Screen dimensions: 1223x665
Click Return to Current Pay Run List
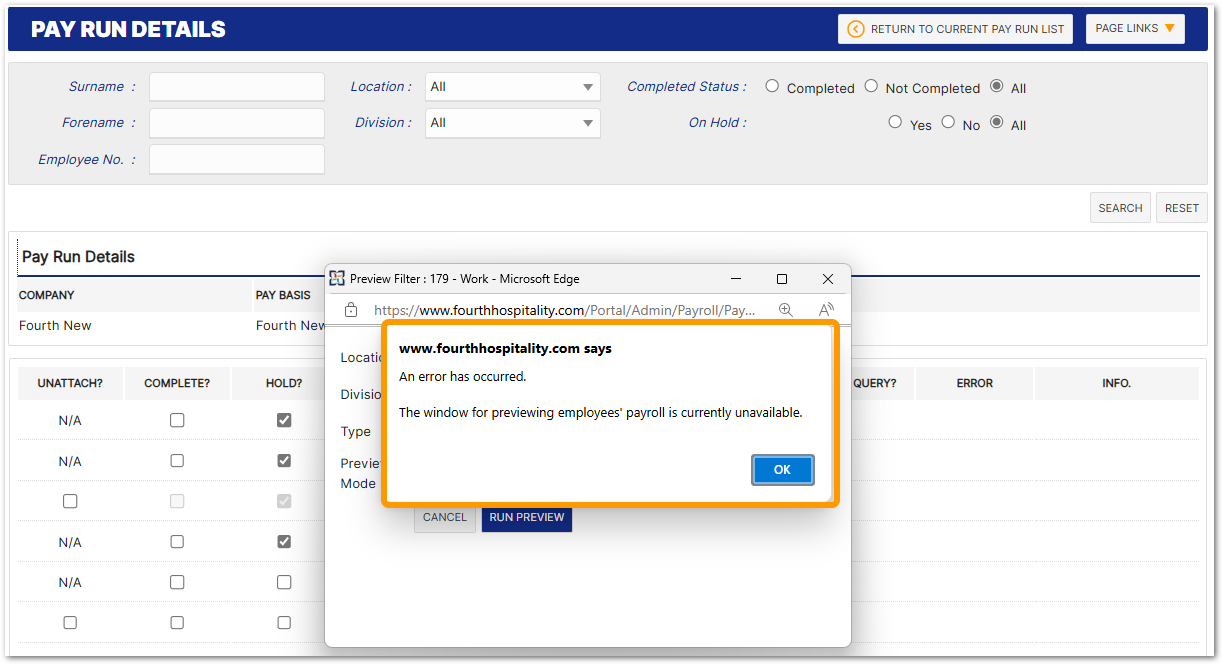coord(955,29)
